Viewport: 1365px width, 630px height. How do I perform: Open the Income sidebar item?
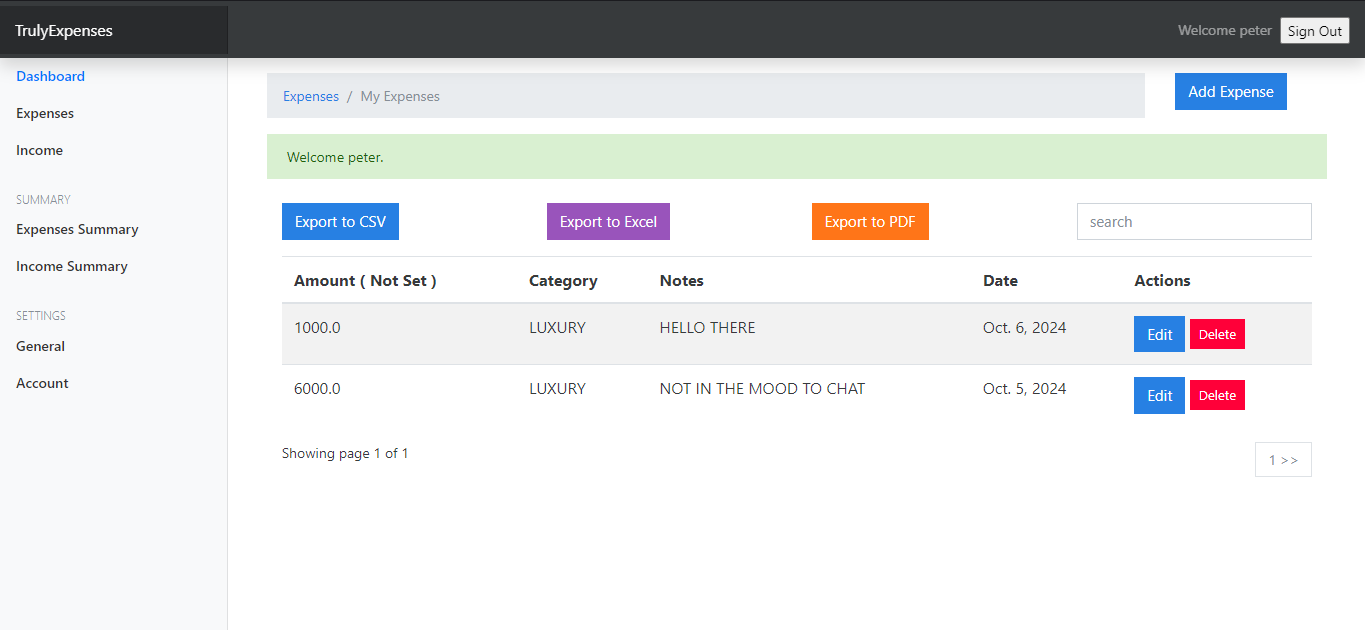coord(39,150)
